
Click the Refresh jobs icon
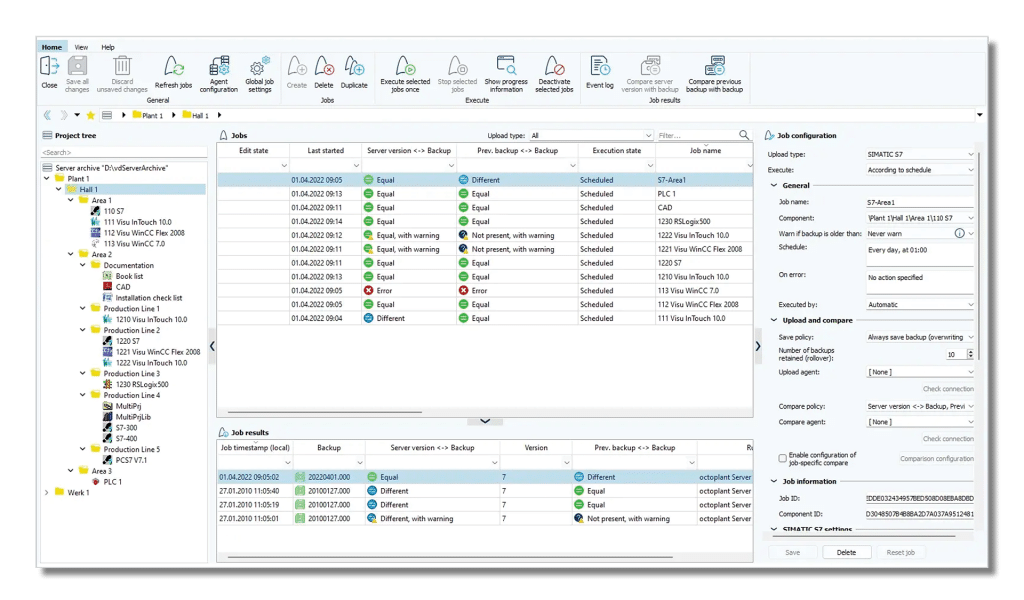173,67
